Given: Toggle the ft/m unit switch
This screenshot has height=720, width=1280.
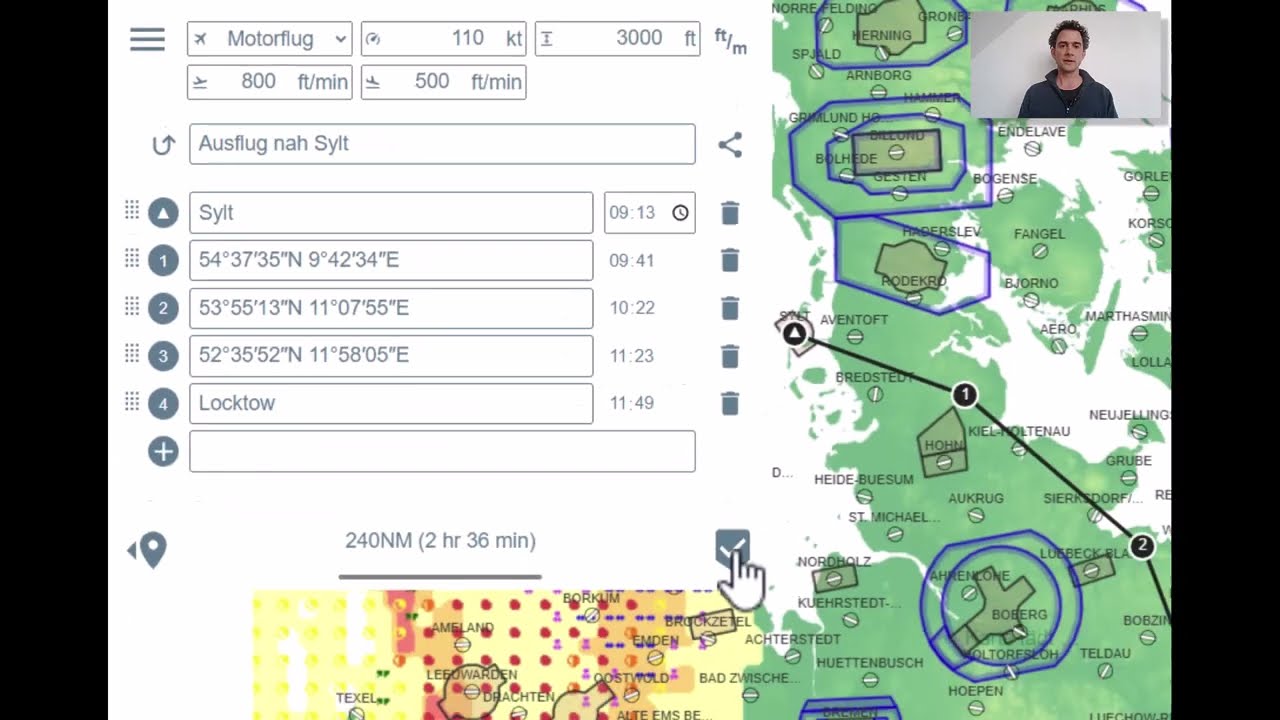Looking at the screenshot, I should pos(730,41).
